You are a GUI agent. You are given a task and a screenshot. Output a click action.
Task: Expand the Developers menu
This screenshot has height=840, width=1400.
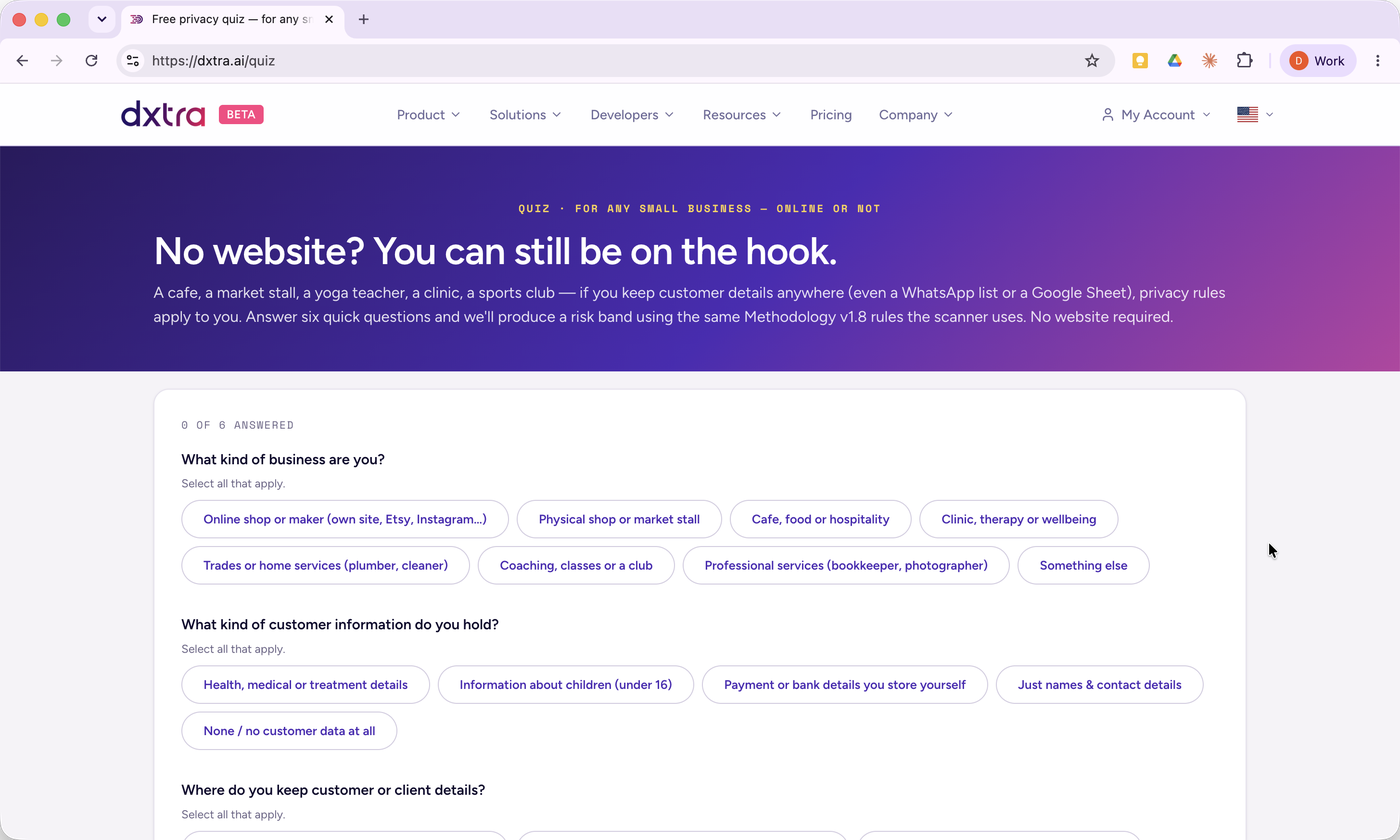(x=633, y=115)
